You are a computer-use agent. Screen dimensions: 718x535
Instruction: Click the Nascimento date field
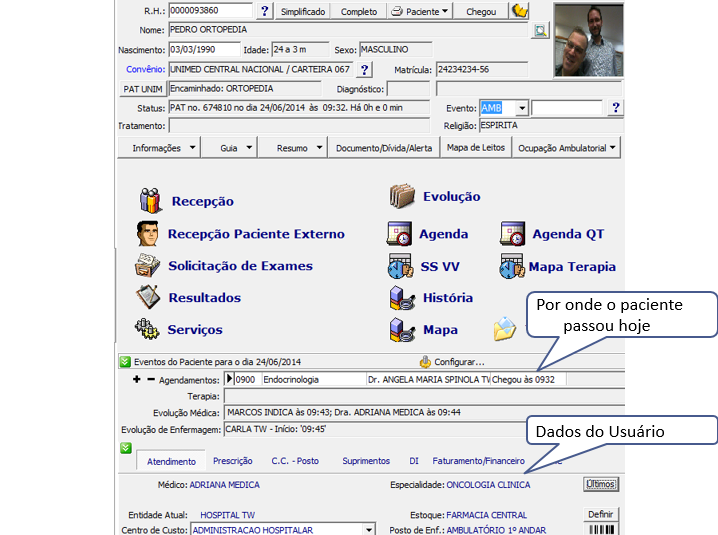(x=204, y=49)
